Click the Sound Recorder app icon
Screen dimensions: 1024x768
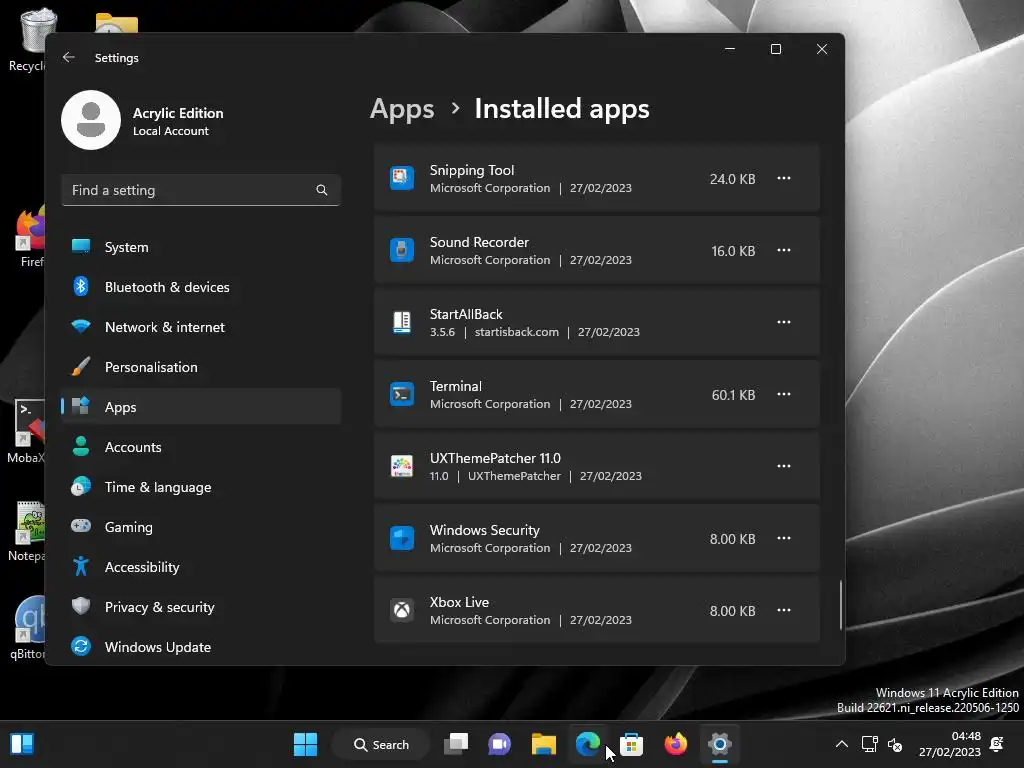click(402, 250)
